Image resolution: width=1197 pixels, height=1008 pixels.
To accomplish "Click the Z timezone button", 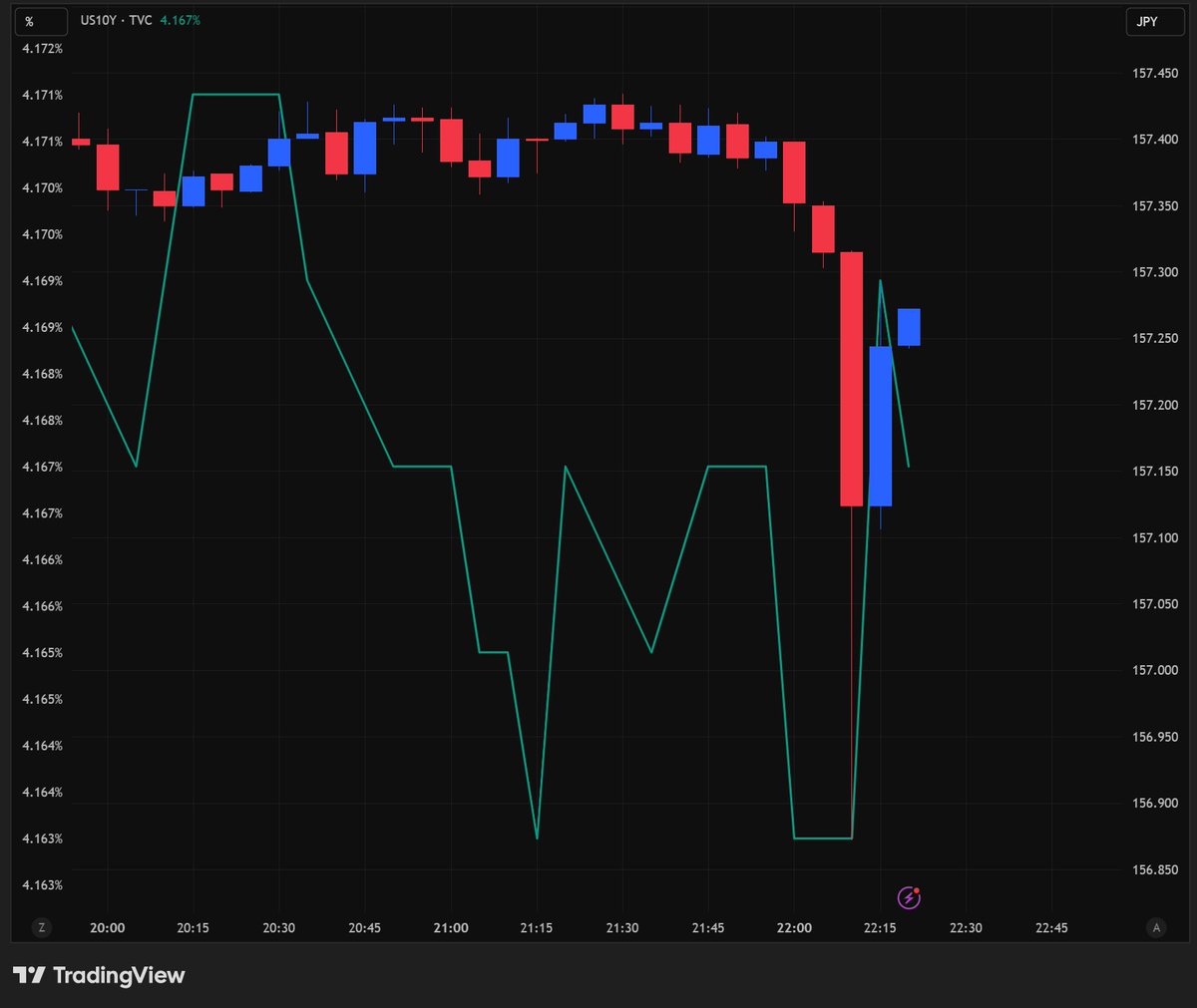I will click(42, 927).
